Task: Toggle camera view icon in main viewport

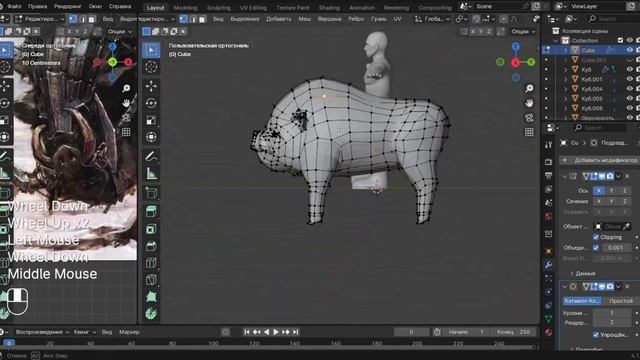Action: [x=529, y=118]
